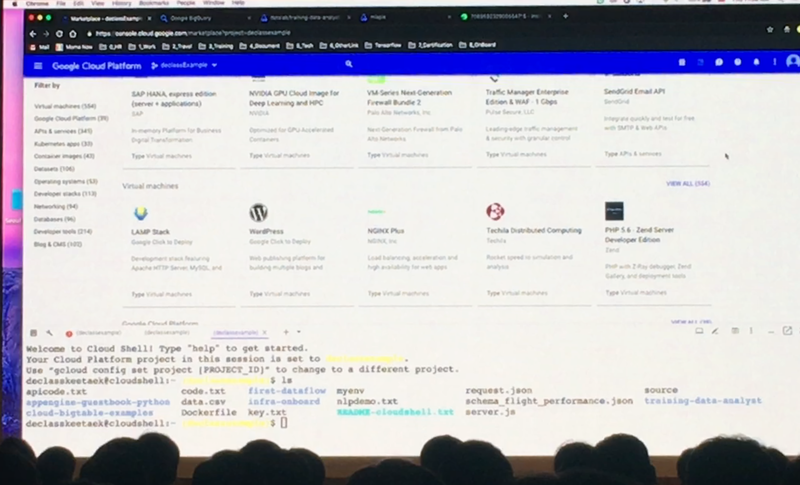Launch the Cloud Shell code editor pencil icon
This screenshot has width=800, height=485.
tap(715, 331)
